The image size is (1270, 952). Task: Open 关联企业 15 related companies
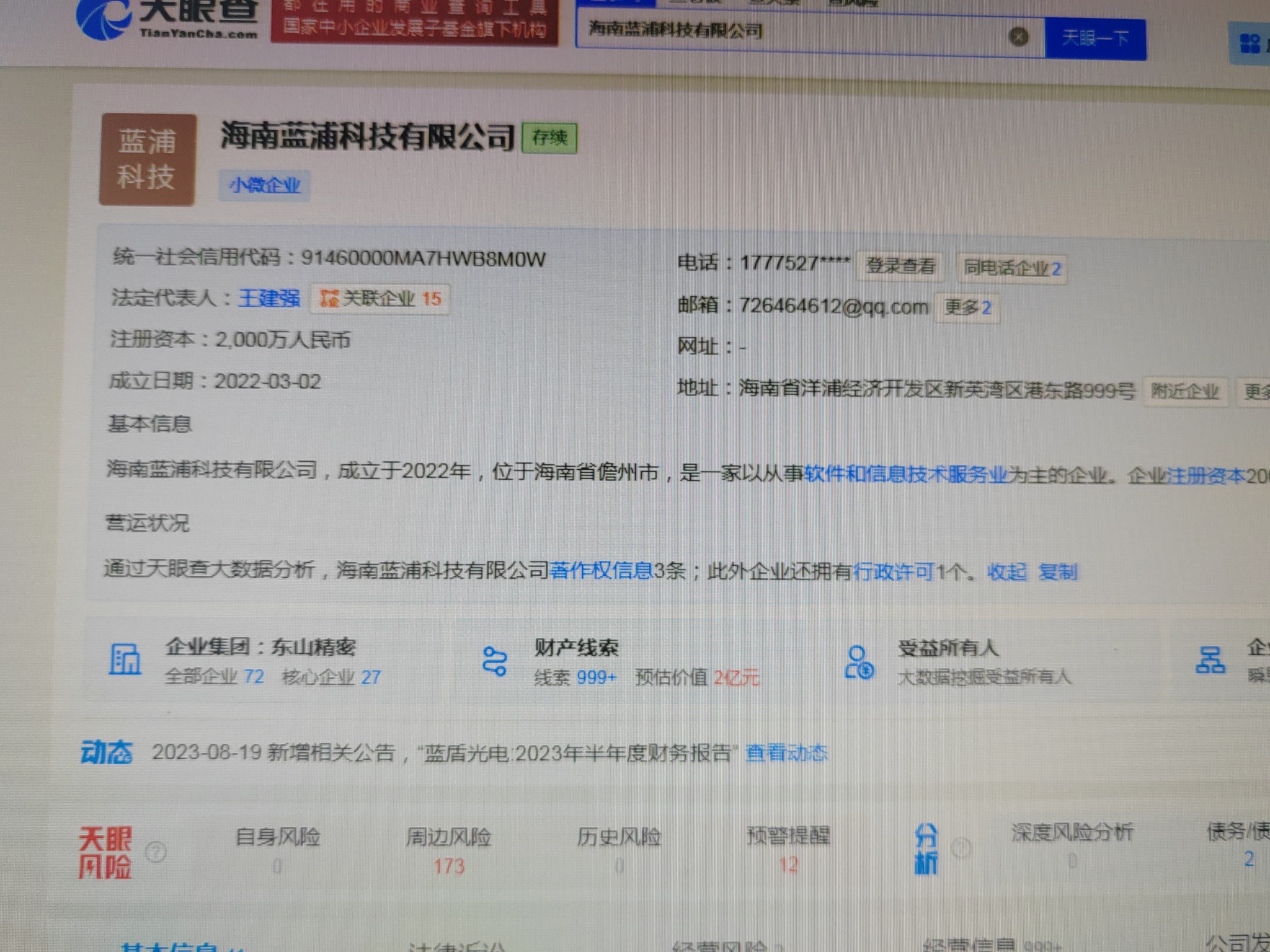point(380,299)
